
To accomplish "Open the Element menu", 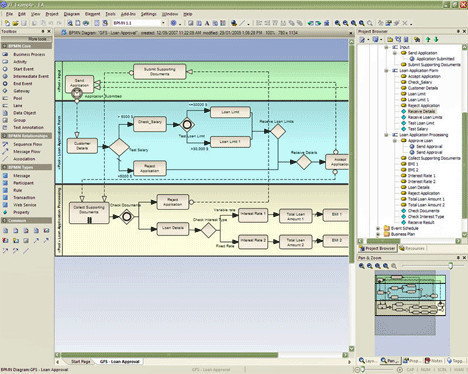I will [92, 14].
